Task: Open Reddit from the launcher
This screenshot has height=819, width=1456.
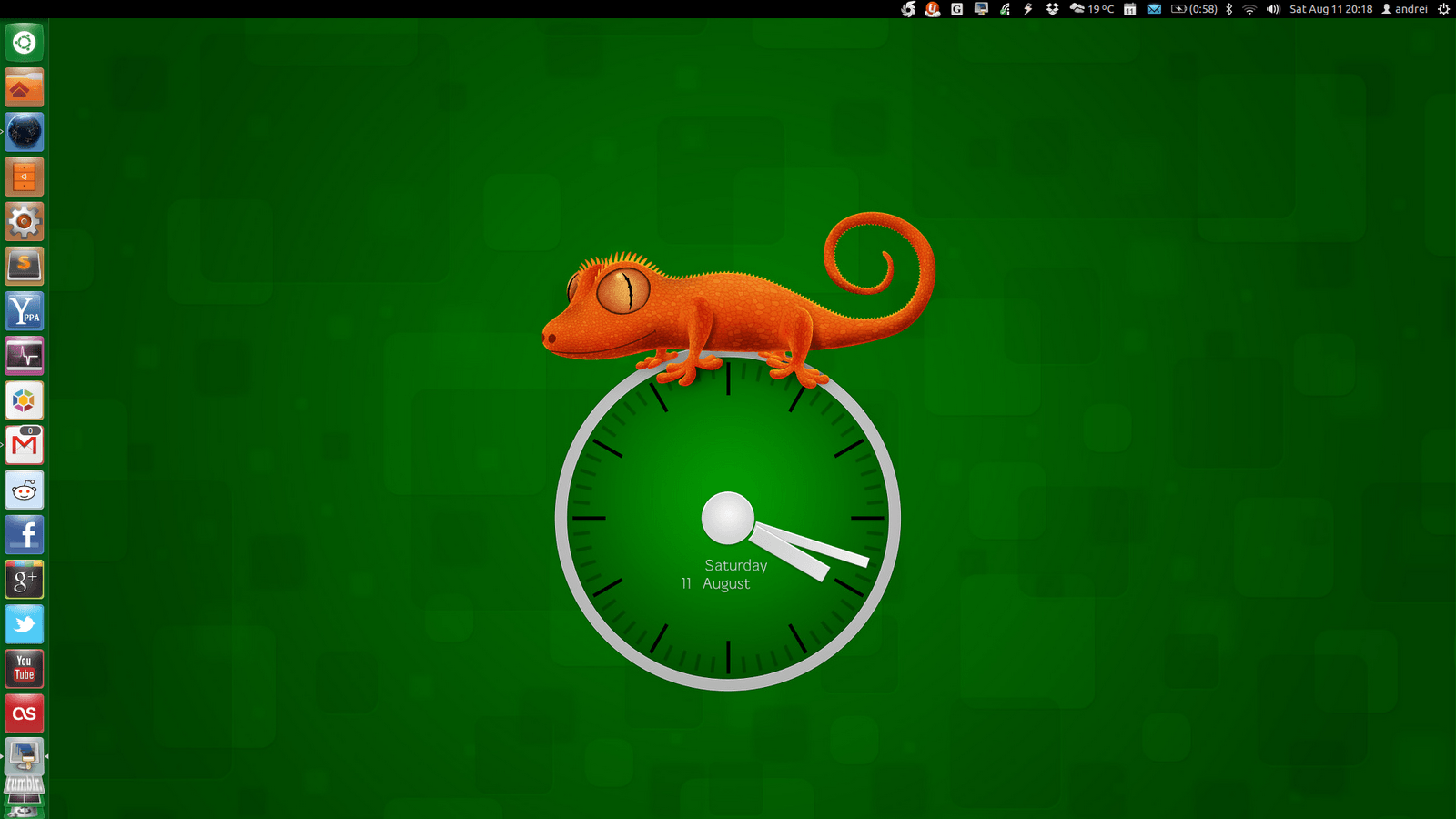Action: tap(24, 490)
